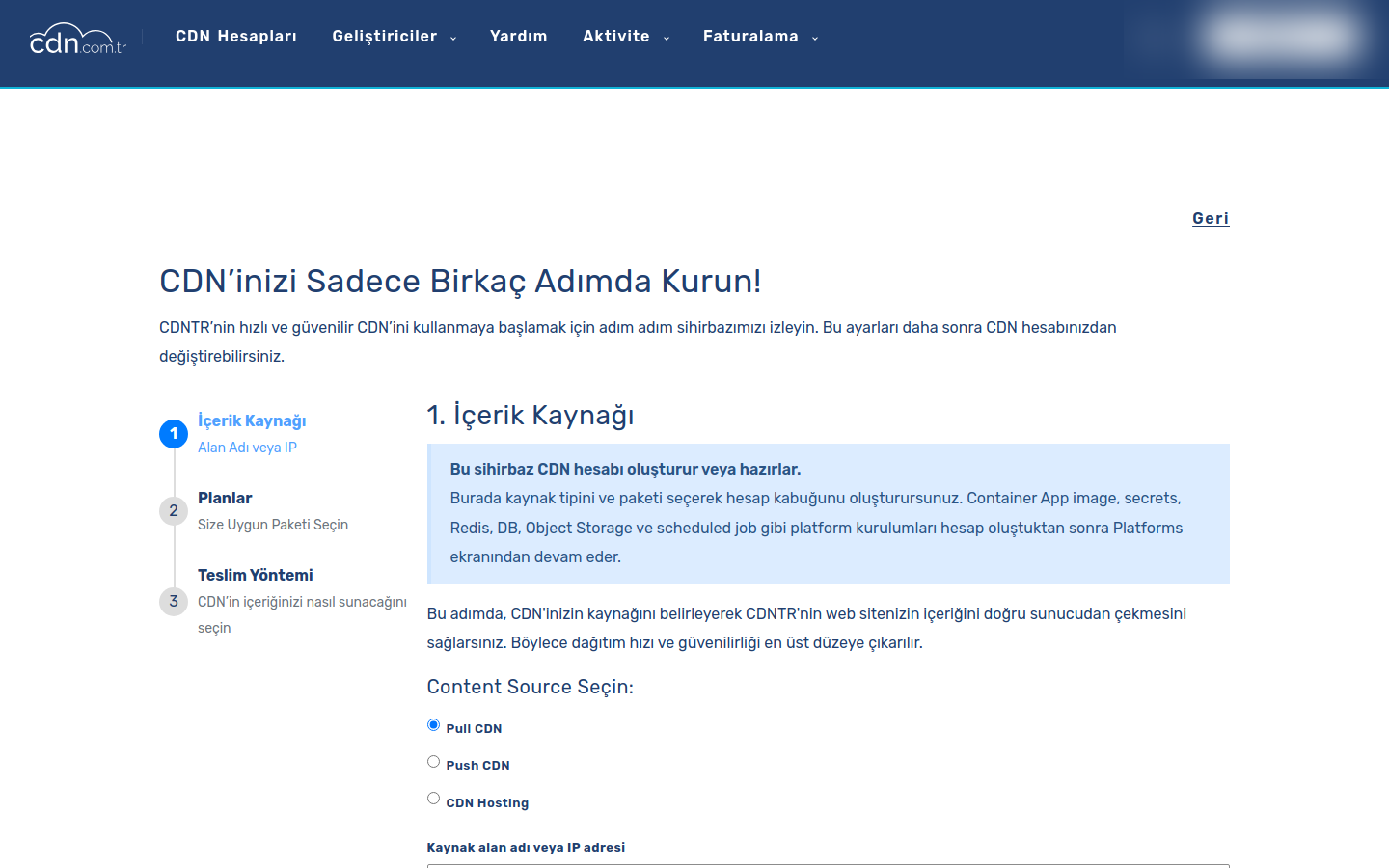
Task: Select the Pull CDN radio option
Action: 433,725
